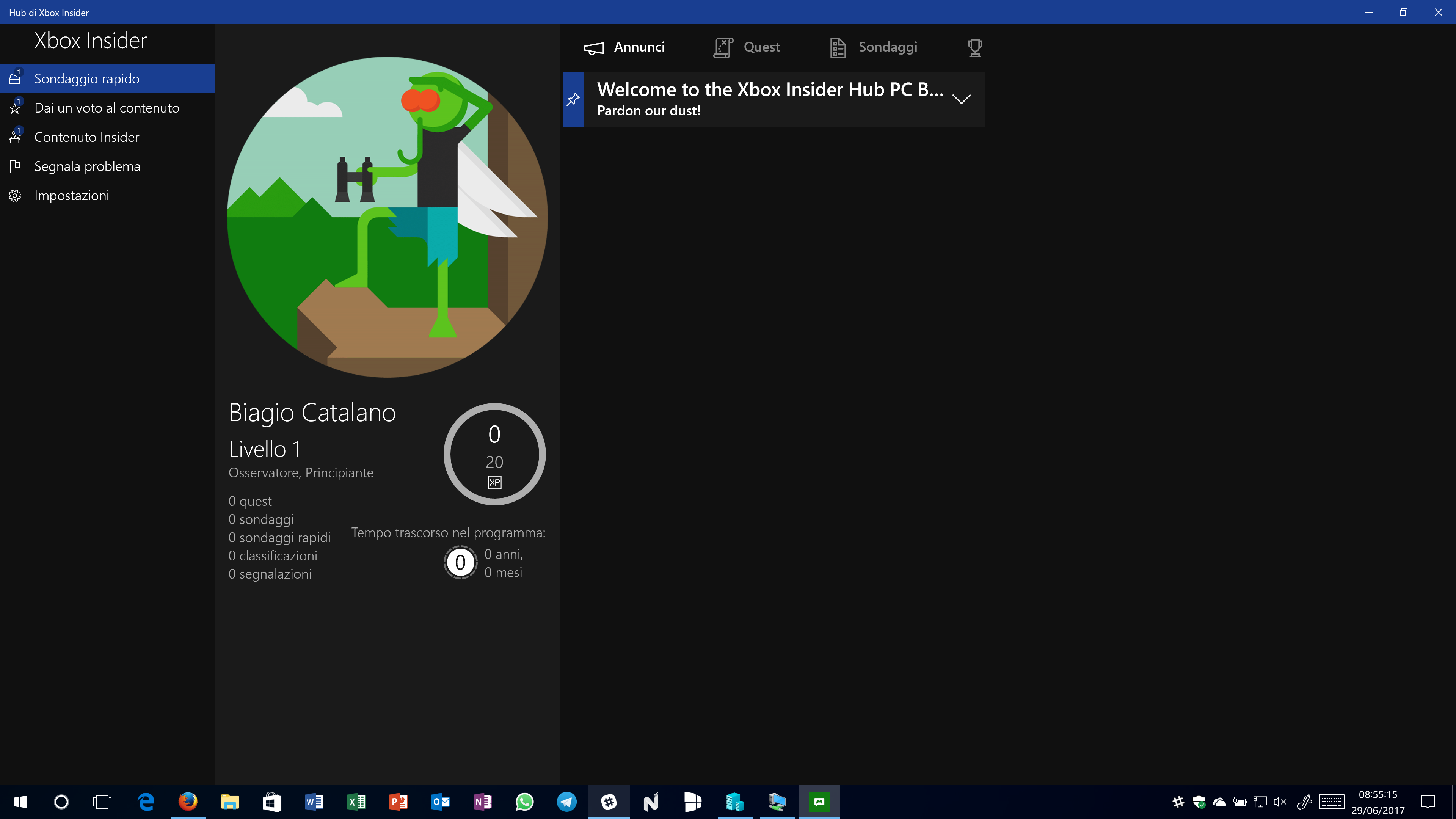This screenshot has width=1456, height=819.
Task: Open Windows Defender tray icon
Action: [x=1199, y=802]
